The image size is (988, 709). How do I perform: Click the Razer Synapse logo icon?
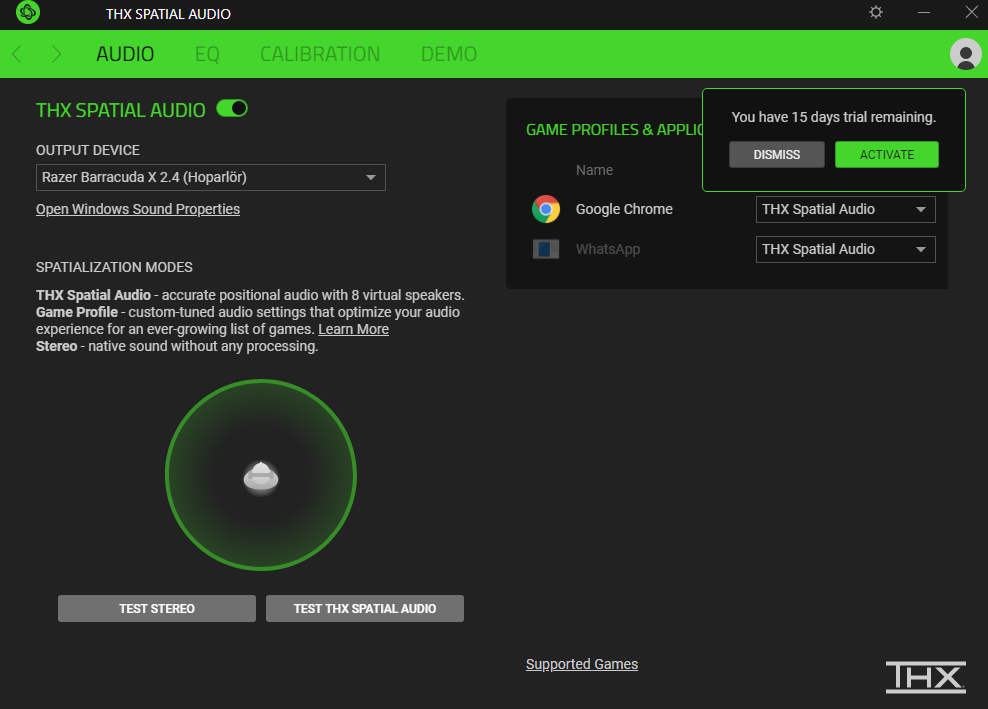(x=28, y=12)
